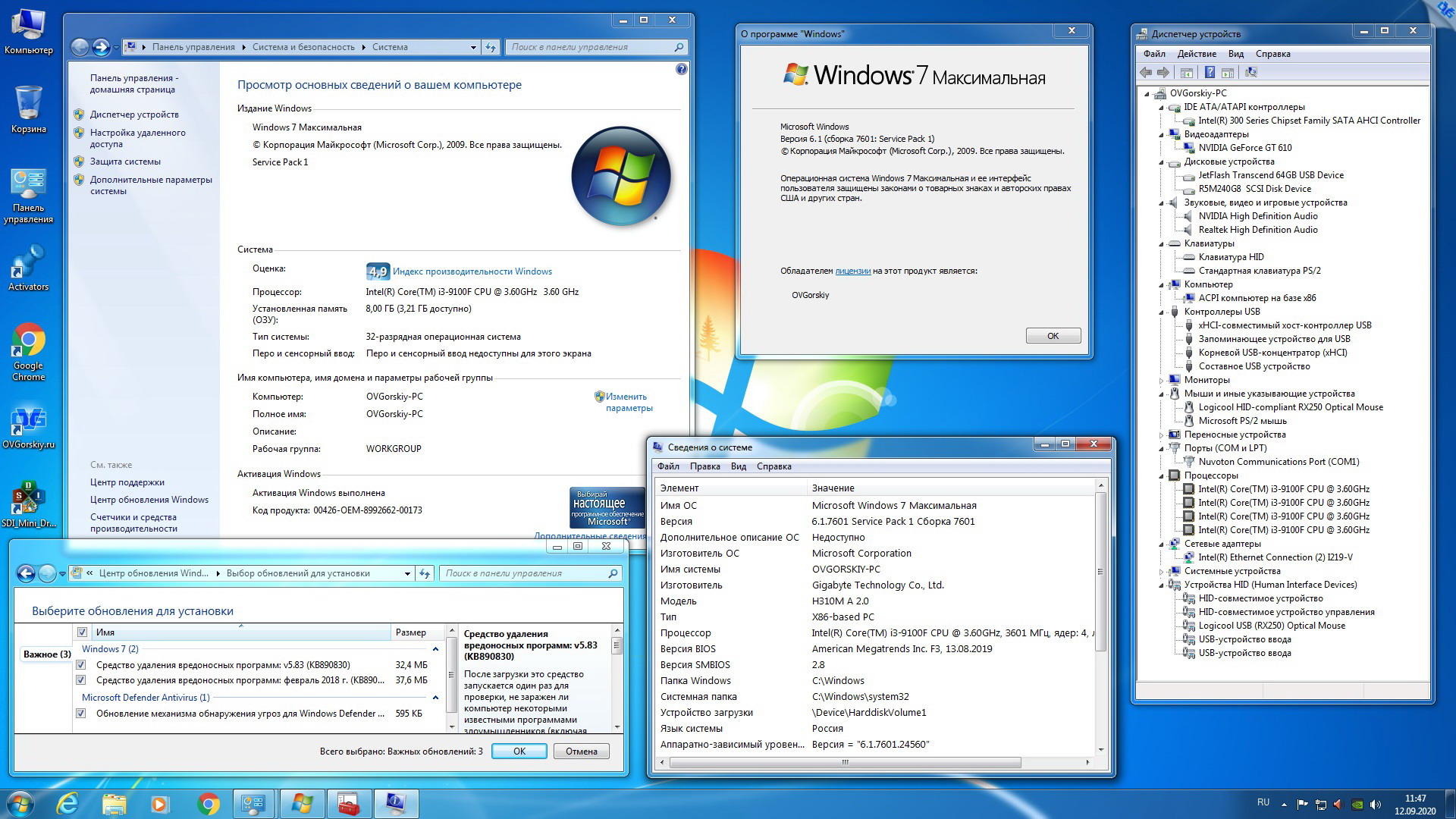This screenshot has width=1456, height=819.
Task: Uncheck the февраль 2018 malware tool checkbox
Action: [x=80, y=680]
